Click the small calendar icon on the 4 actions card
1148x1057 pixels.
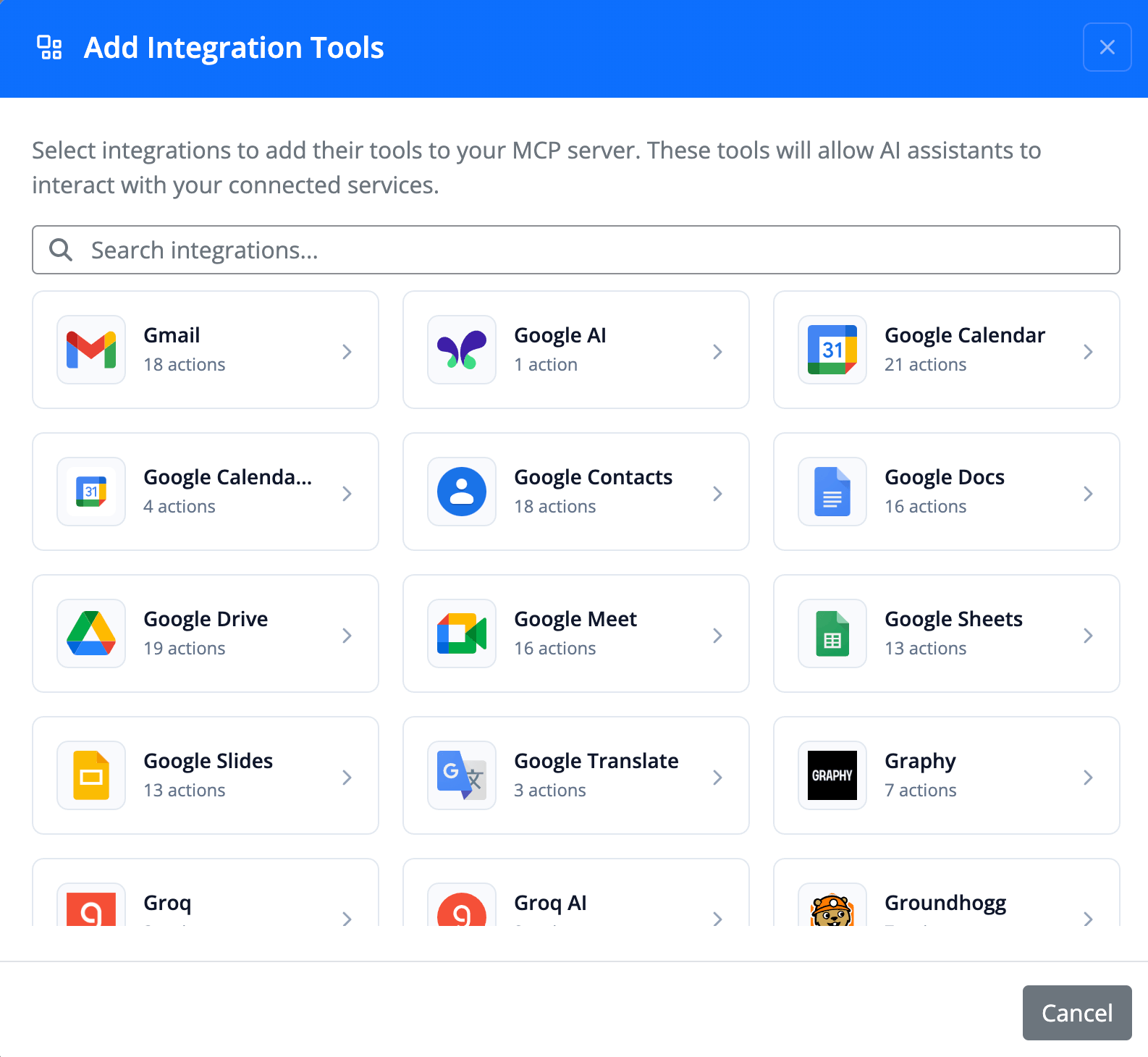91,492
